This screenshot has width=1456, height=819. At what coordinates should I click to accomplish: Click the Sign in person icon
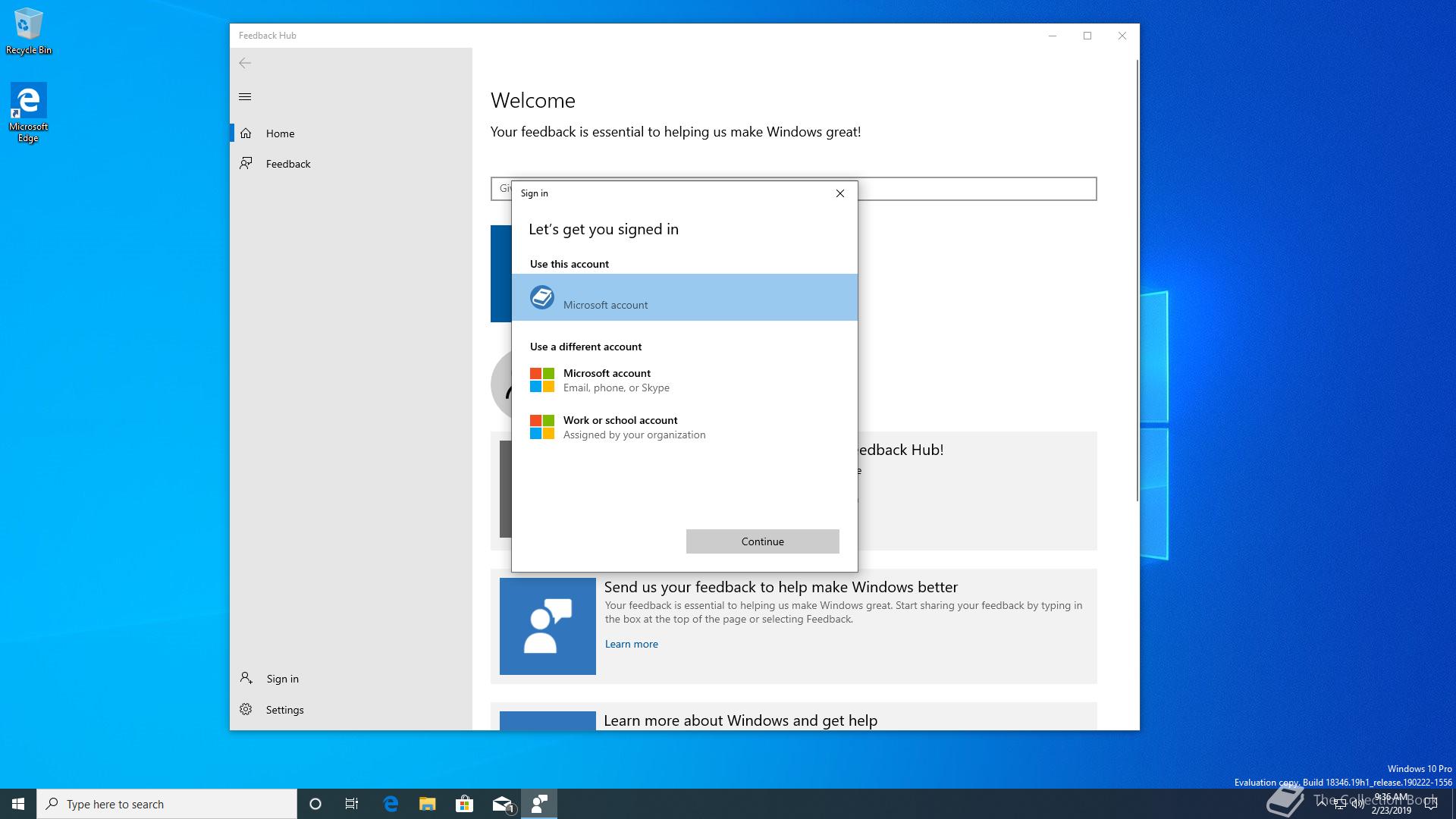point(246,678)
